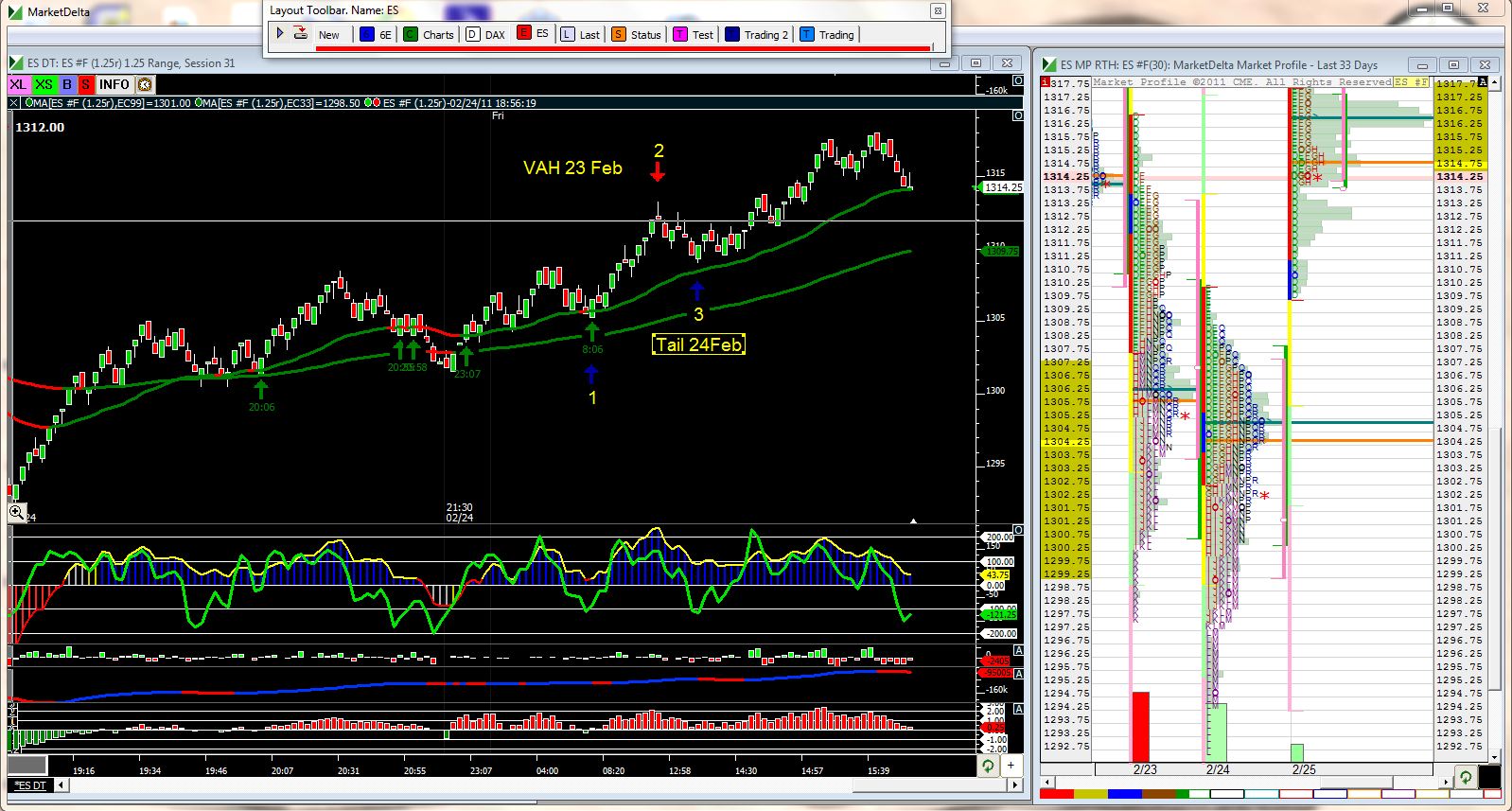Toggle A button on volume delta pane
The height and width of the screenshot is (811, 1512).
1018,650
